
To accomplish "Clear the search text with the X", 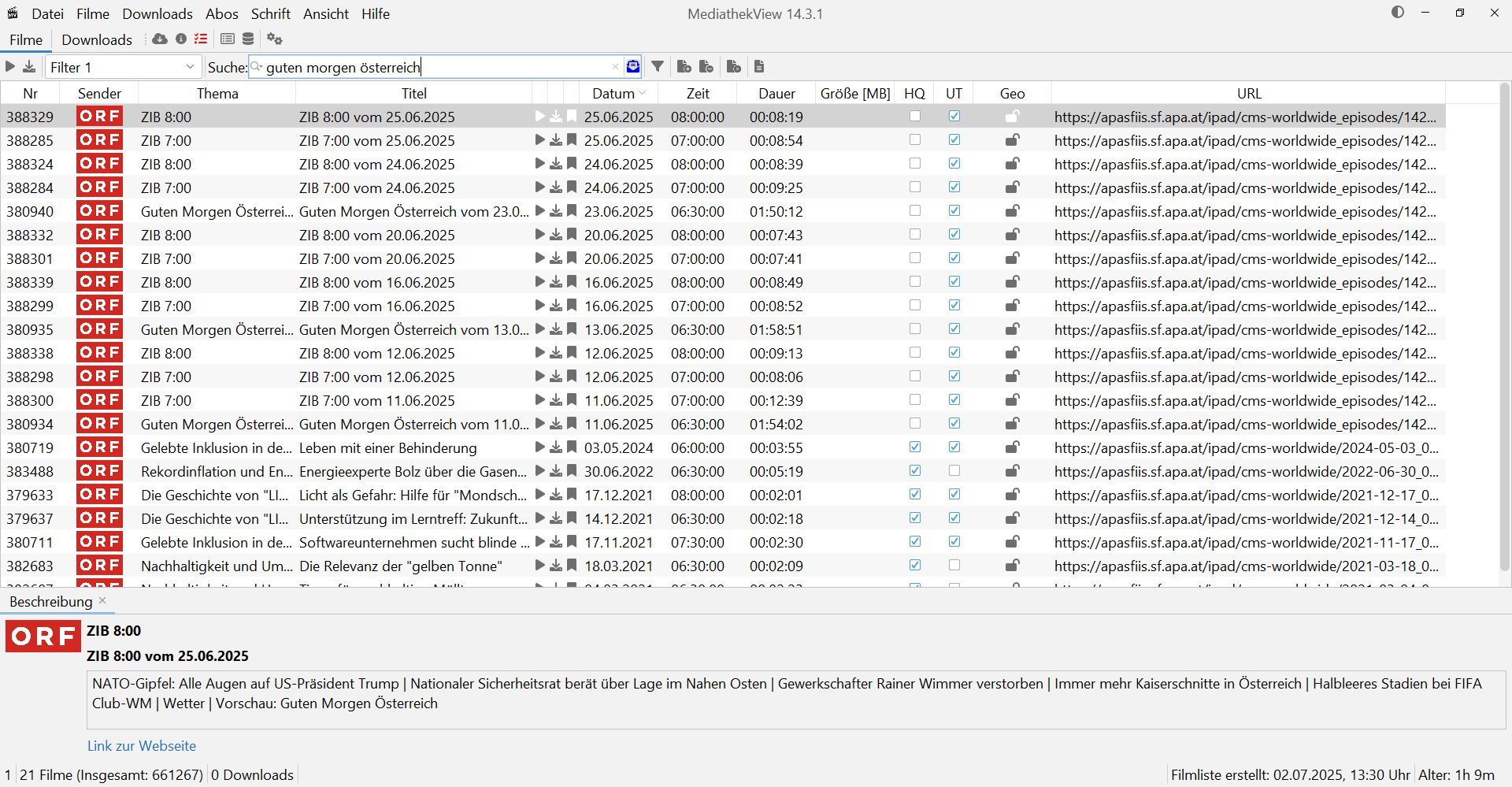I will (616, 67).
